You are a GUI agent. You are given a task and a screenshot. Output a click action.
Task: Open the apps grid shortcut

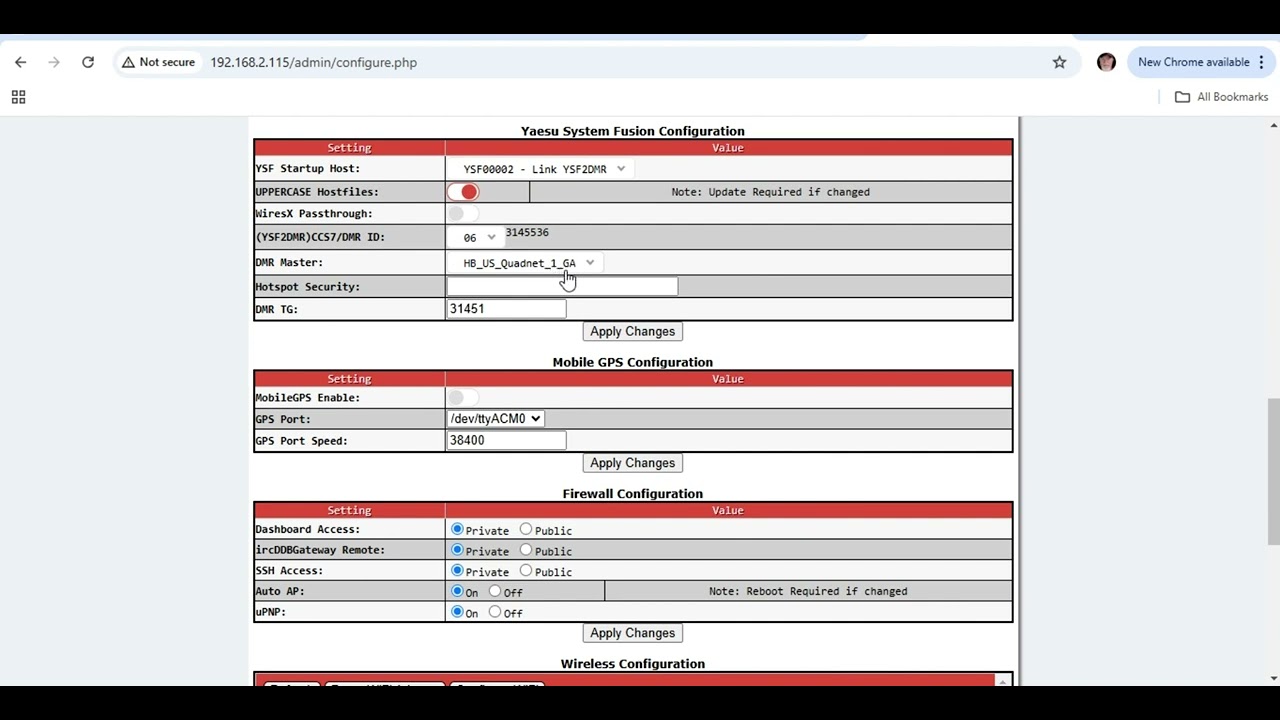[18, 97]
